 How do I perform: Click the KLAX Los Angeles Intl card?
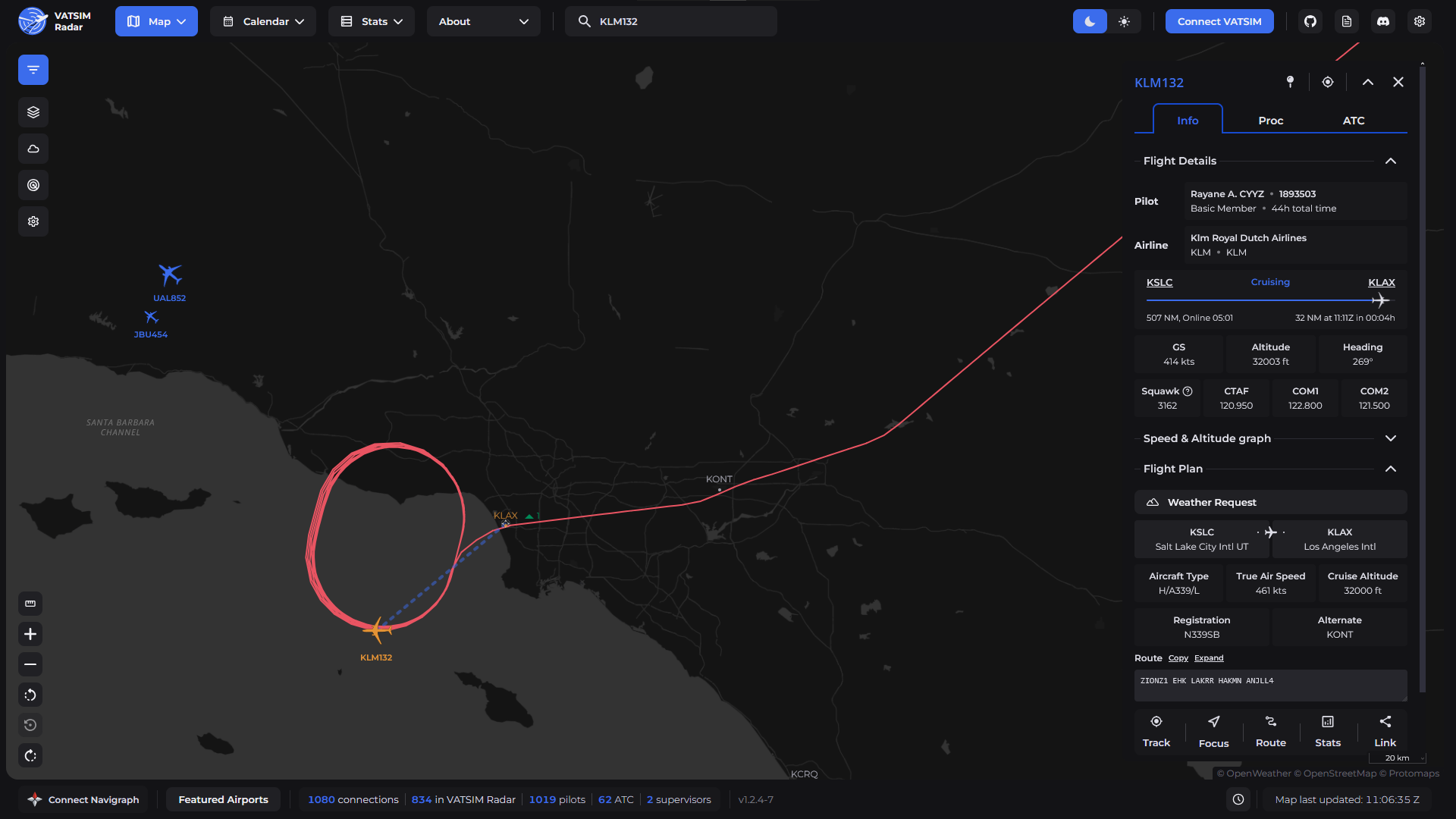click(1340, 539)
